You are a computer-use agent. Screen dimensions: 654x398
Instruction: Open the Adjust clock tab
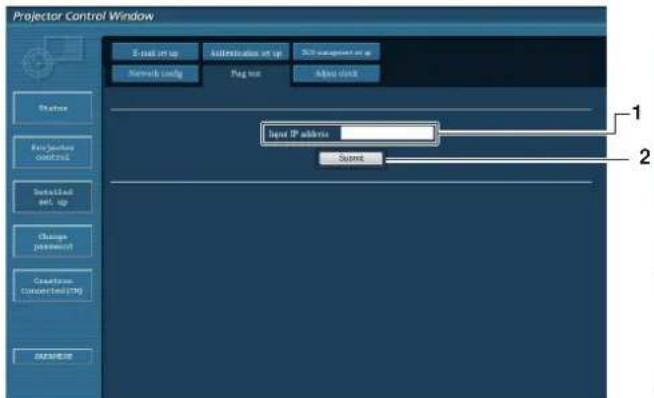(x=336, y=74)
